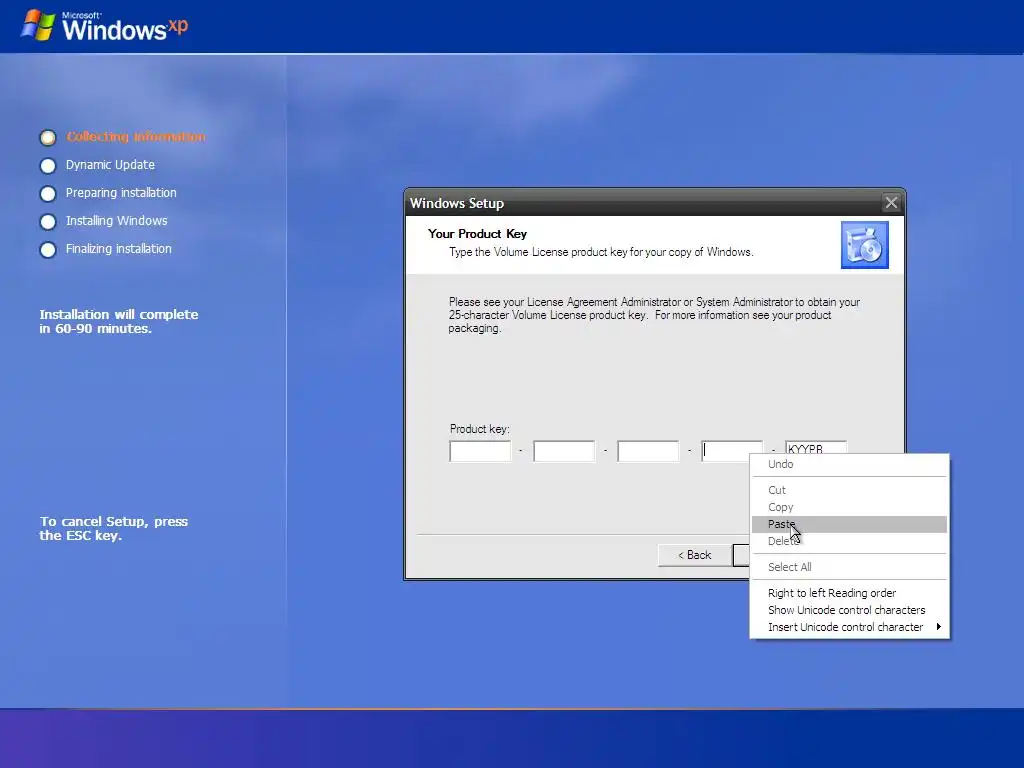The width and height of the screenshot is (1024, 768).
Task: Click the second product key field
Action: tap(564, 451)
